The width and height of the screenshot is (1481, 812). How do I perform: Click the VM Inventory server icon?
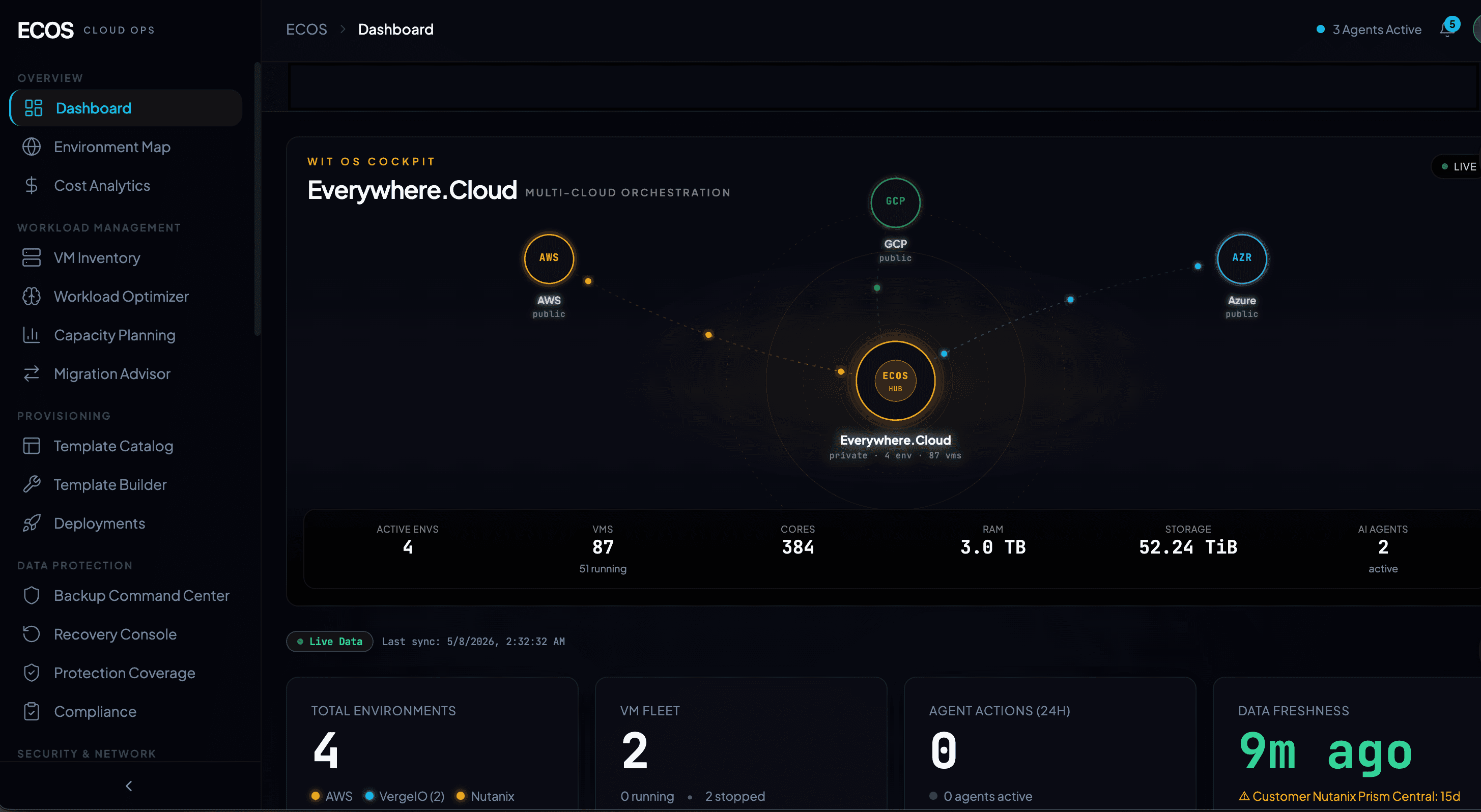pos(32,257)
